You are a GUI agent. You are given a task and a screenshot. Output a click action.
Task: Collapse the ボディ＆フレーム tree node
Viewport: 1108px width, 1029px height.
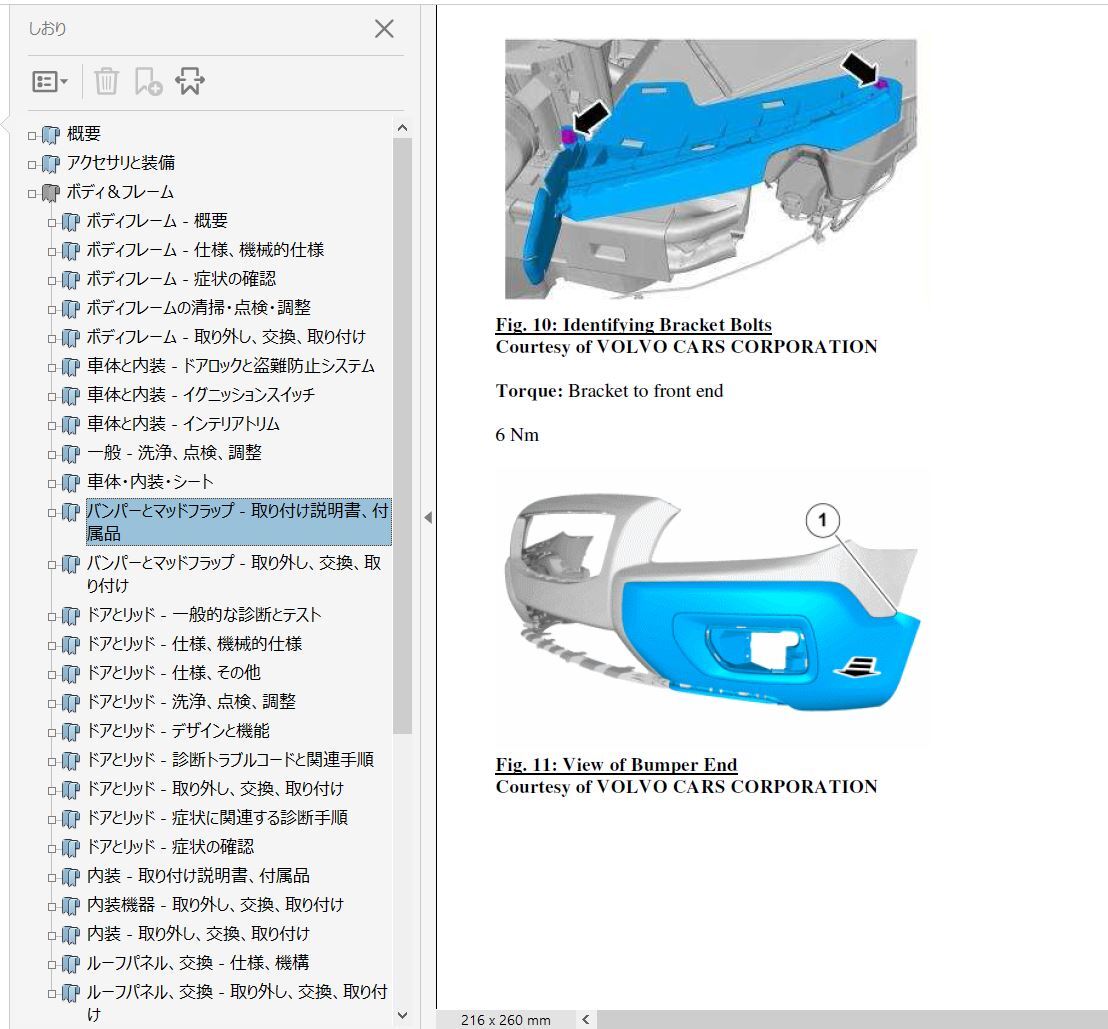pos(32,193)
